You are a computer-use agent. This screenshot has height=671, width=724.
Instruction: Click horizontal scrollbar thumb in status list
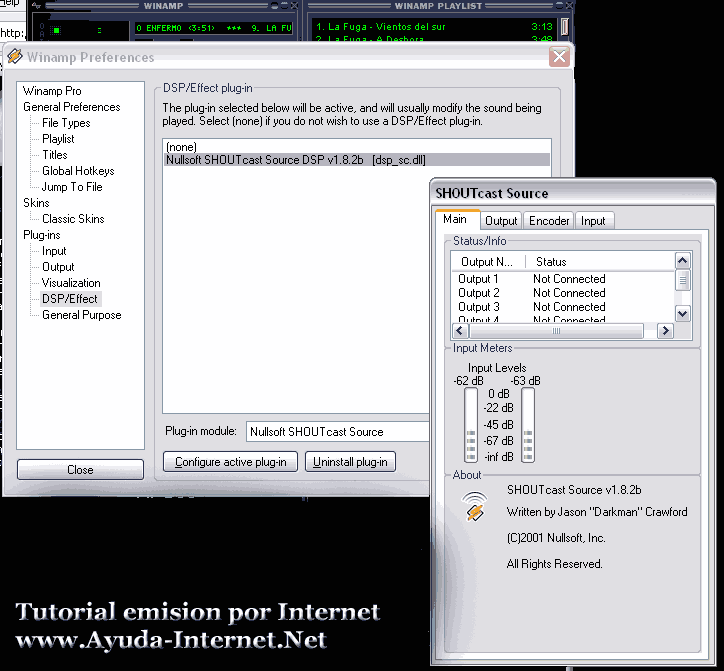(x=556, y=331)
